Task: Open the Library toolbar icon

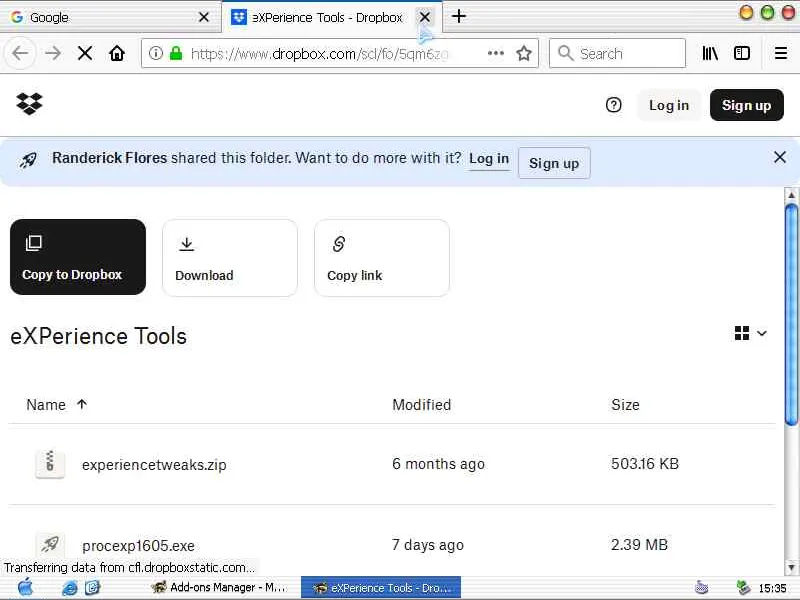Action: (710, 53)
